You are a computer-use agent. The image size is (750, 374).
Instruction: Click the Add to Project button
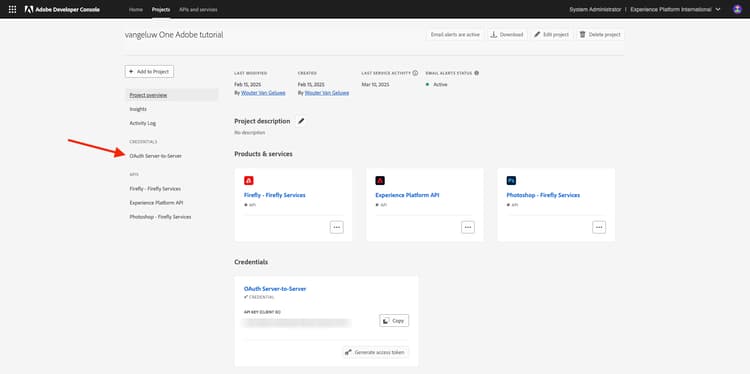[149, 71]
